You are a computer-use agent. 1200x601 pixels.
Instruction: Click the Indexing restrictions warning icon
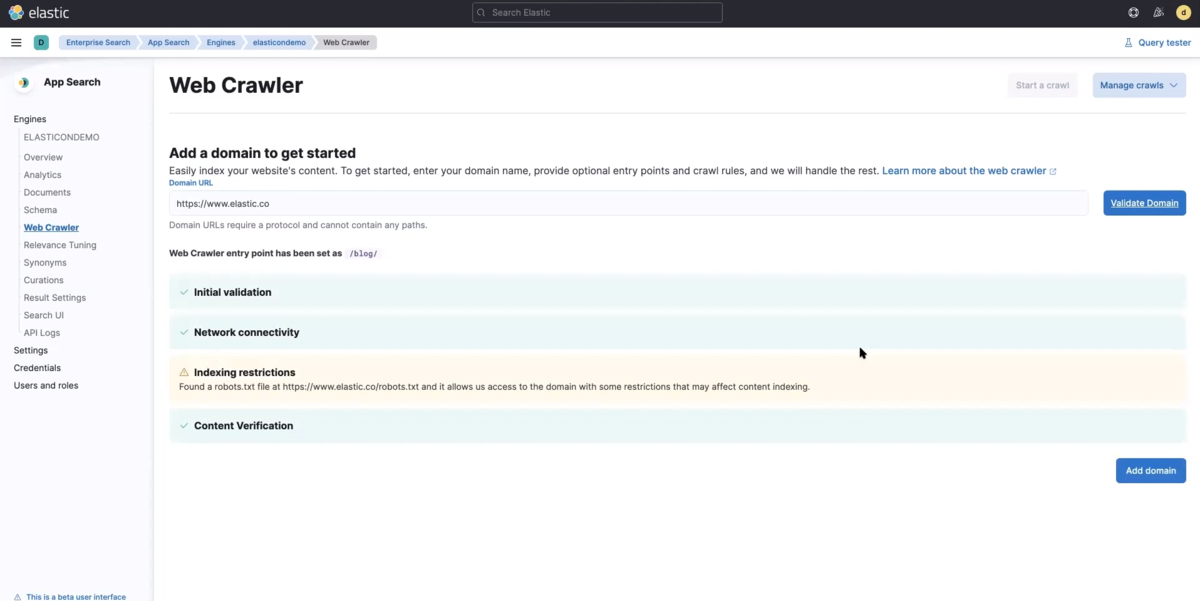184,372
